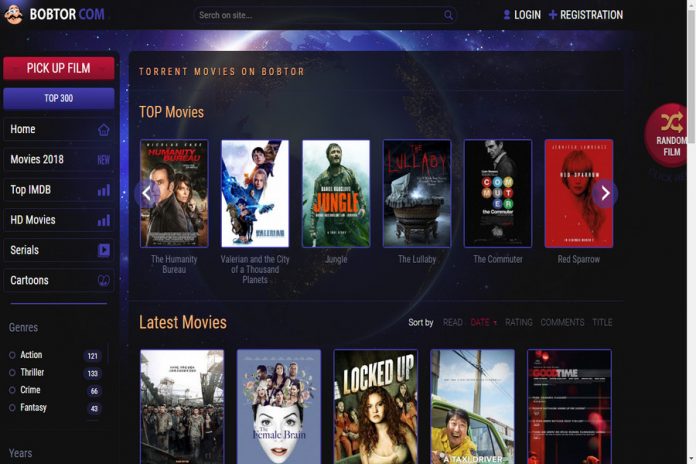The image size is (696, 464).
Task: Open A Taxi Driver poster
Action: pos(472,407)
